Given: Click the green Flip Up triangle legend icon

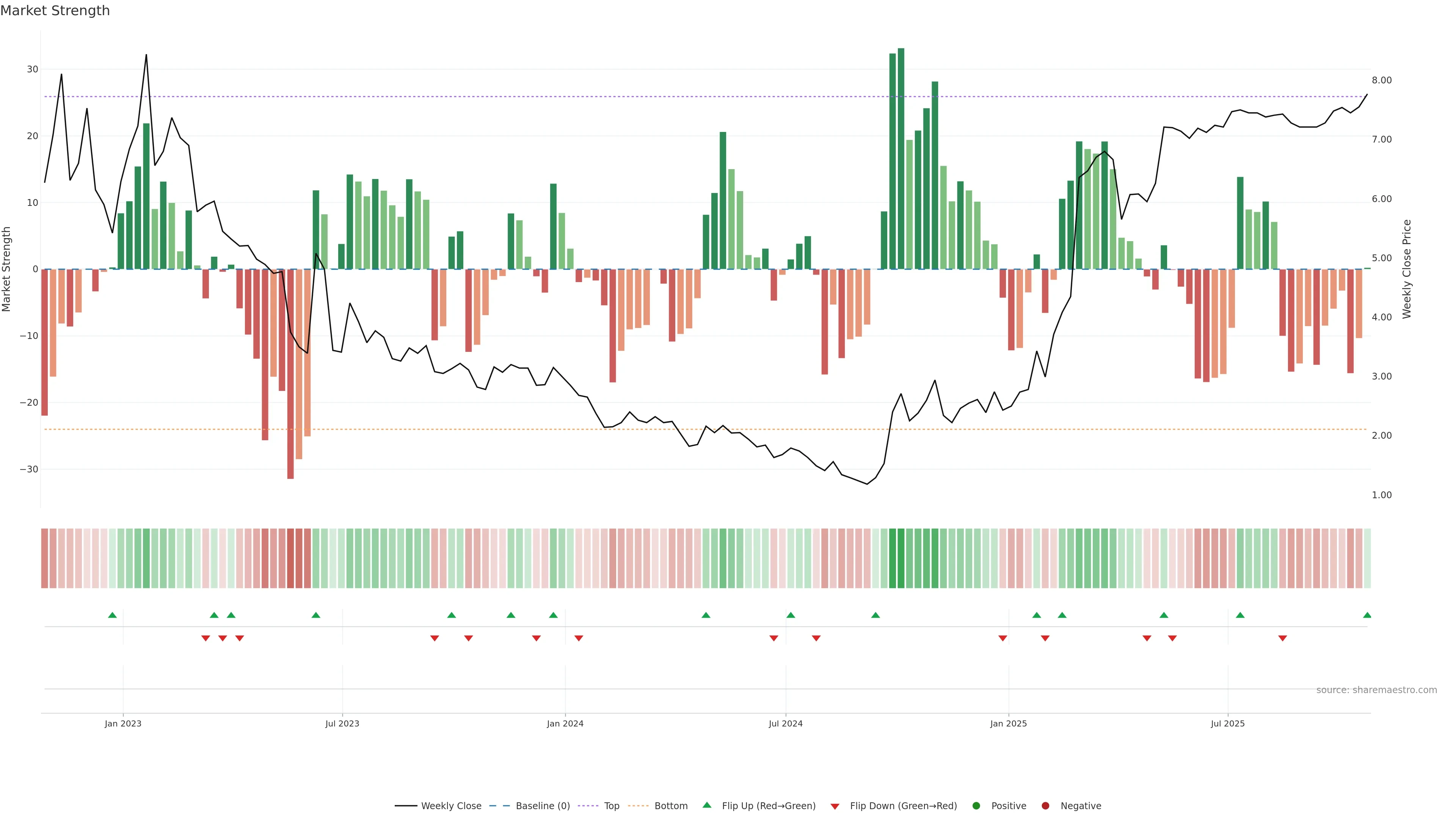Looking at the screenshot, I should pyautogui.click(x=706, y=805).
